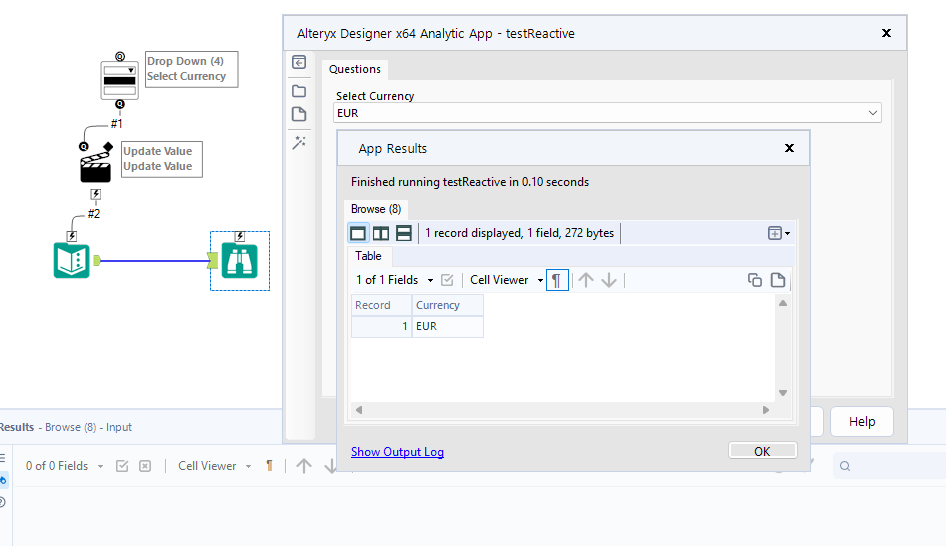Click lightning anchor above the Text Input tool

coord(72,236)
